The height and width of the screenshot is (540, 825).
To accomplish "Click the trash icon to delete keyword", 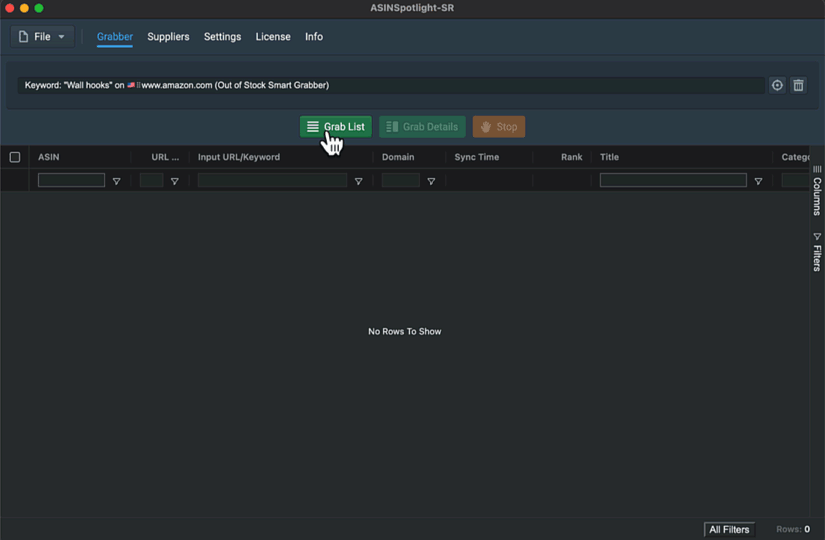I will (x=798, y=86).
